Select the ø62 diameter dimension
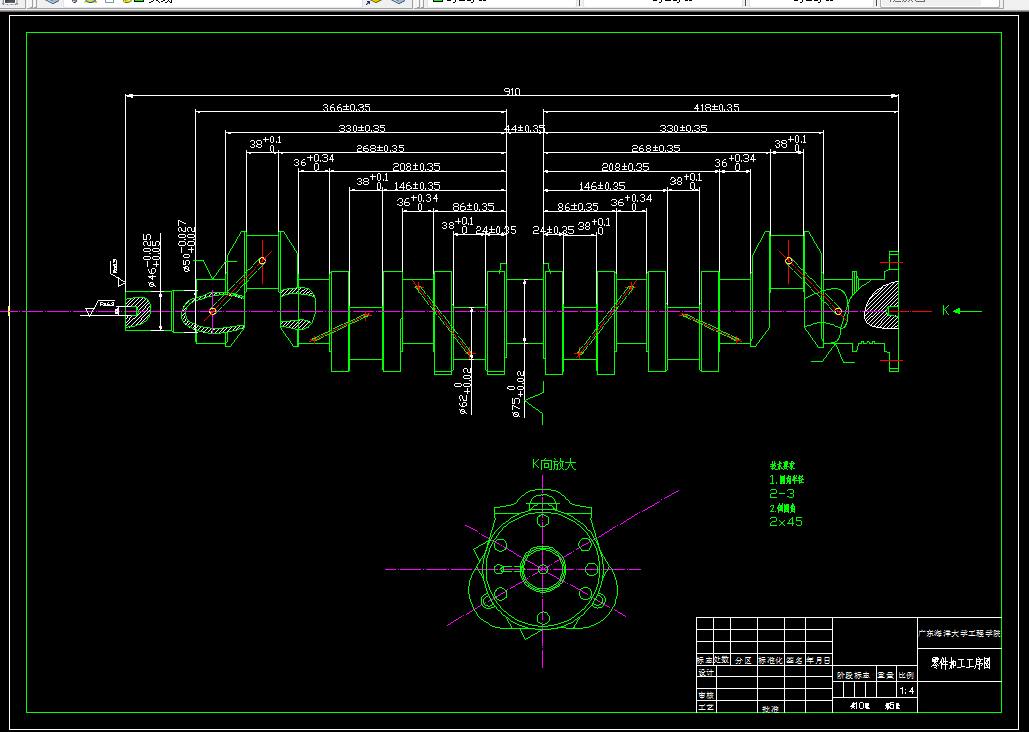 (x=464, y=391)
